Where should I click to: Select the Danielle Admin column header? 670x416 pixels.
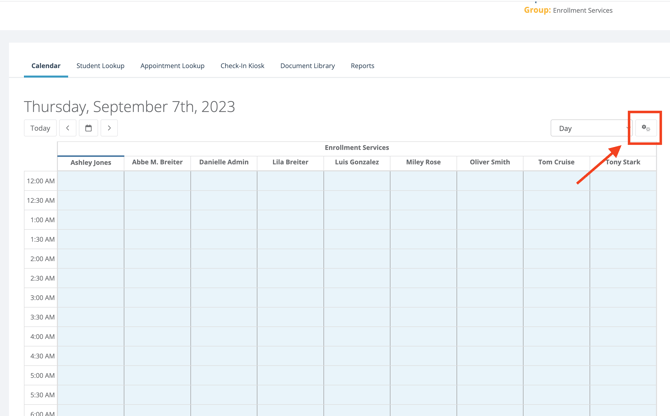click(224, 162)
